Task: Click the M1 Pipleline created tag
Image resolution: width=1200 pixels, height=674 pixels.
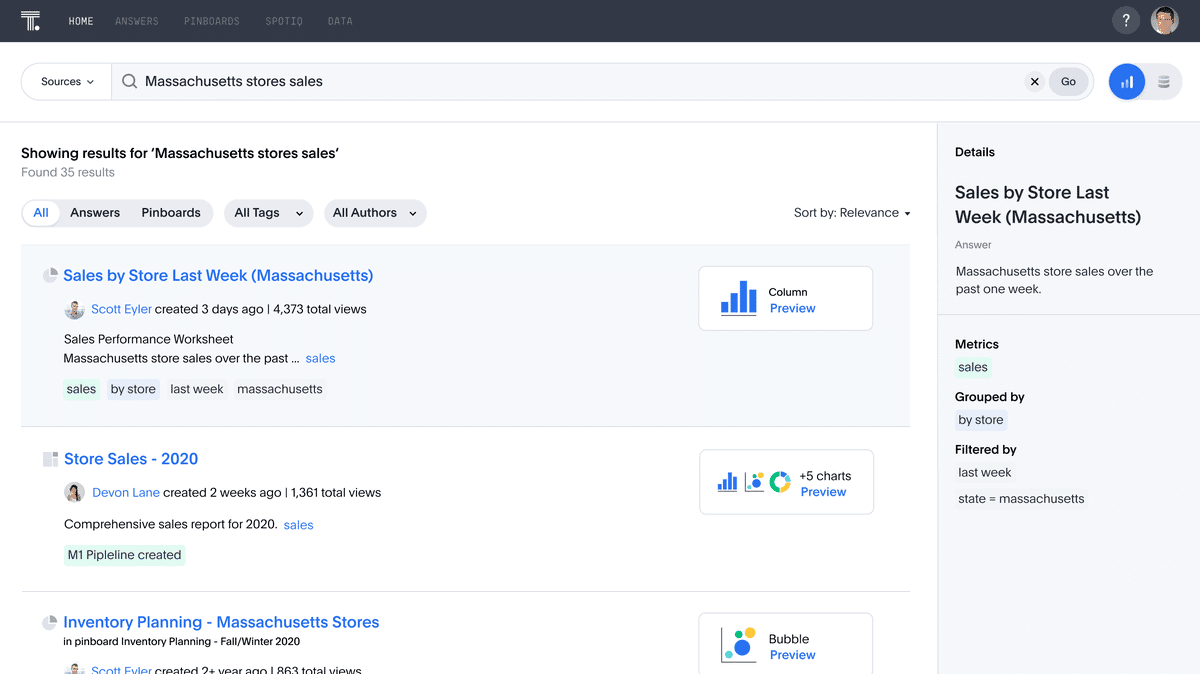Action: coord(124,555)
